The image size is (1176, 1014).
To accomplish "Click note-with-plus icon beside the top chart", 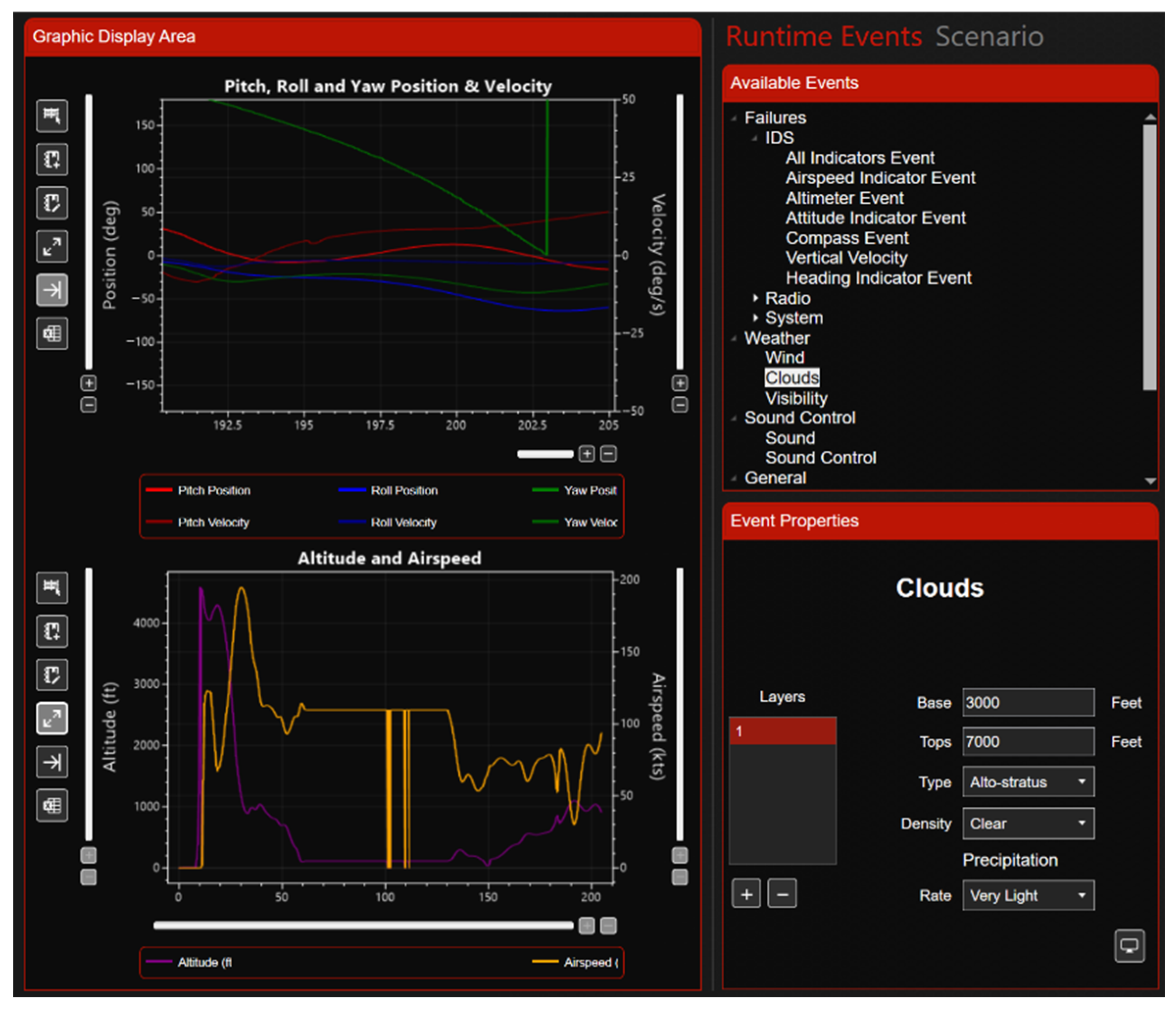I will [51, 159].
